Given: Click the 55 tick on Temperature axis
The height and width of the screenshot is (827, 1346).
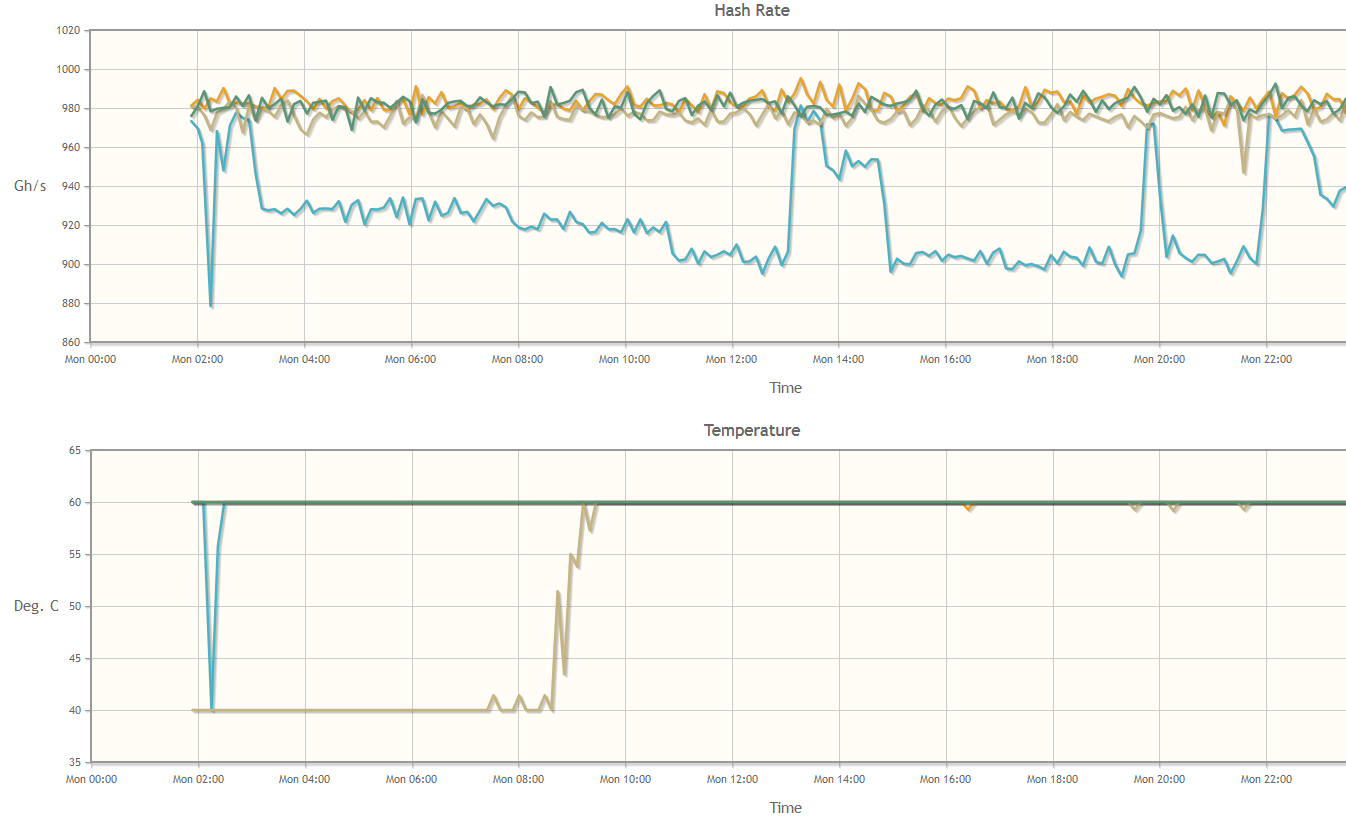Looking at the screenshot, I should 74,554.
